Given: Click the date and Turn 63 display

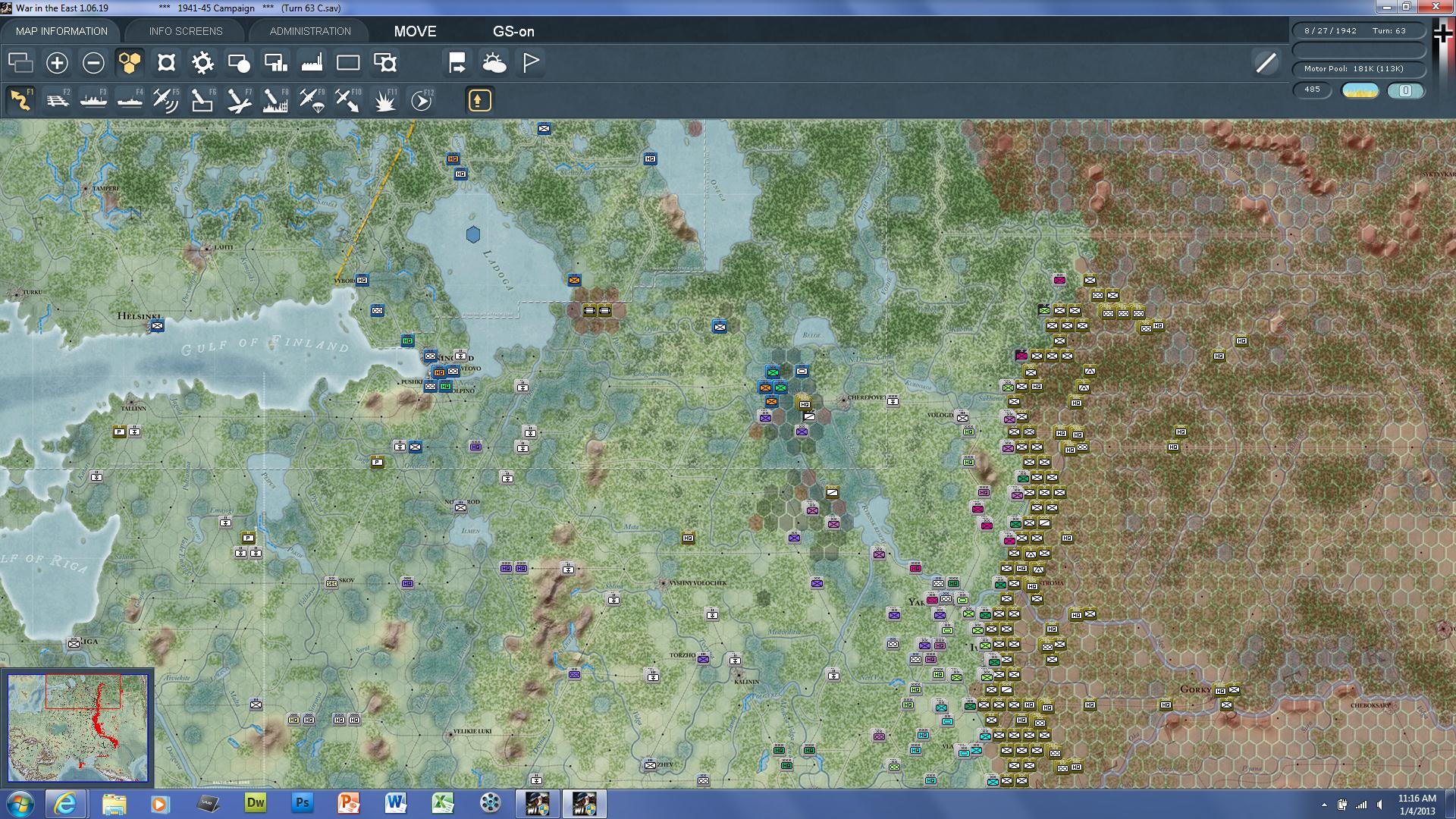Looking at the screenshot, I should tap(1359, 31).
